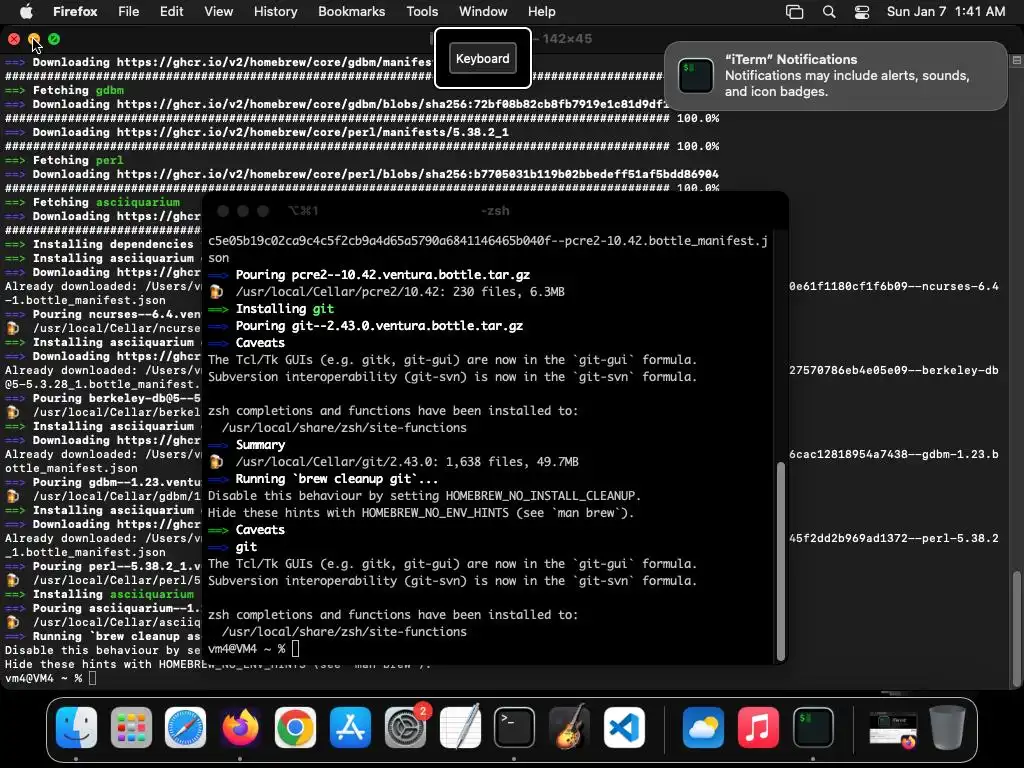Click the front terminal window scrollbar thumb
This screenshot has width=1024, height=768.
(780, 562)
